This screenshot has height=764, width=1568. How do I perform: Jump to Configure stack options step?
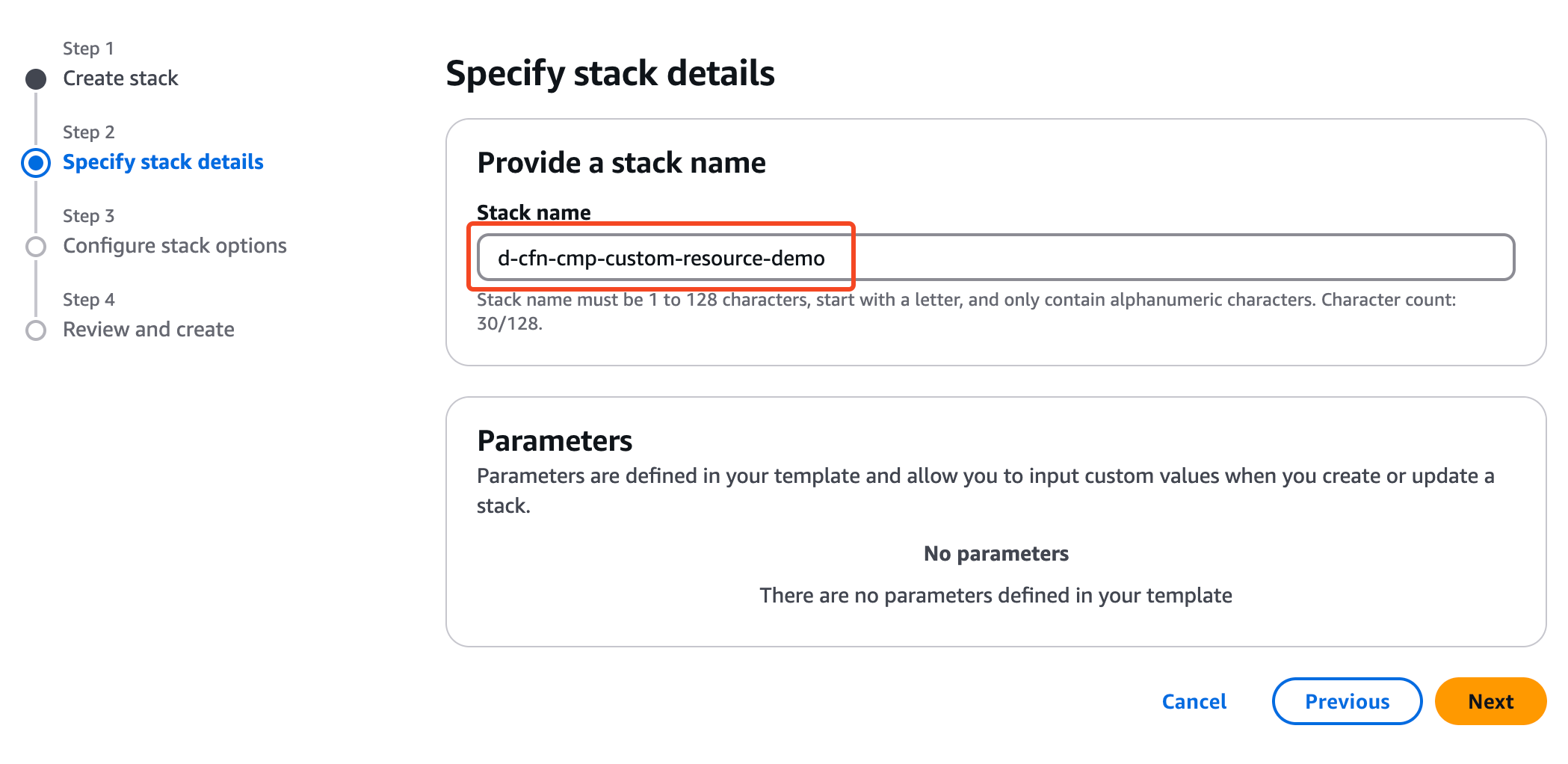pos(174,246)
